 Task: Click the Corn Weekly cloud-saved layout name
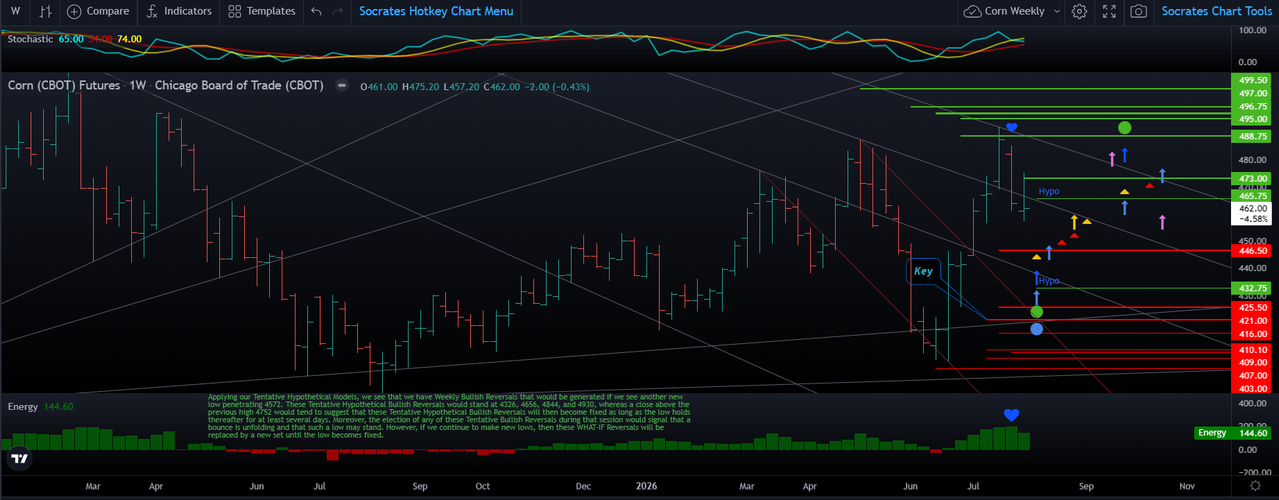click(x=1005, y=11)
